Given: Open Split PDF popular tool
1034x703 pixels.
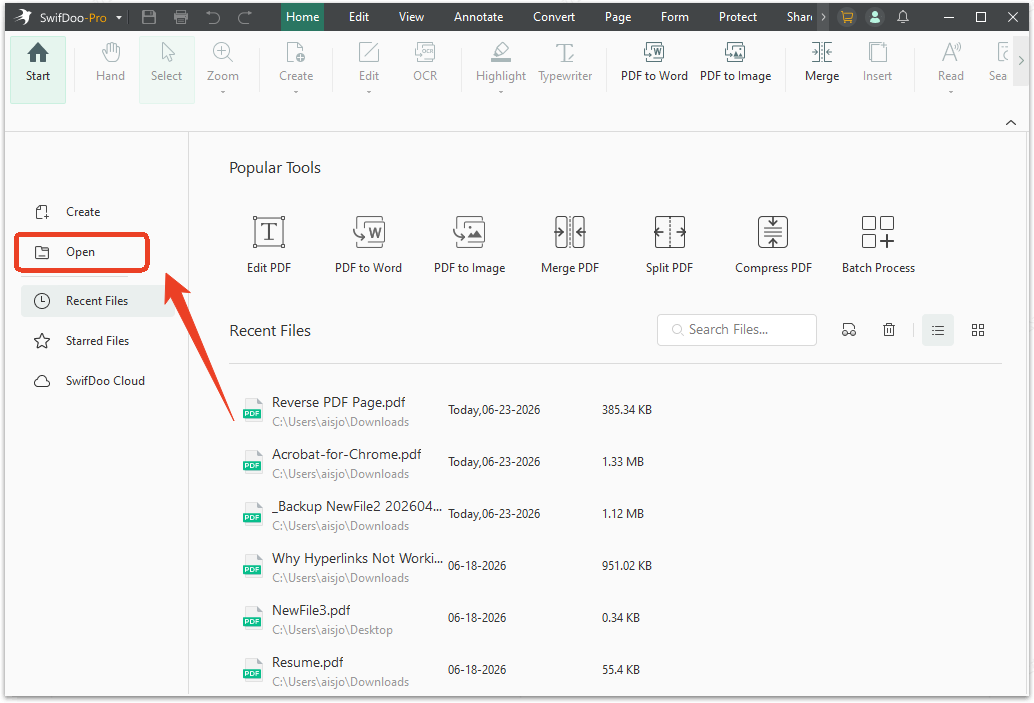Looking at the screenshot, I should [x=669, y=244].
